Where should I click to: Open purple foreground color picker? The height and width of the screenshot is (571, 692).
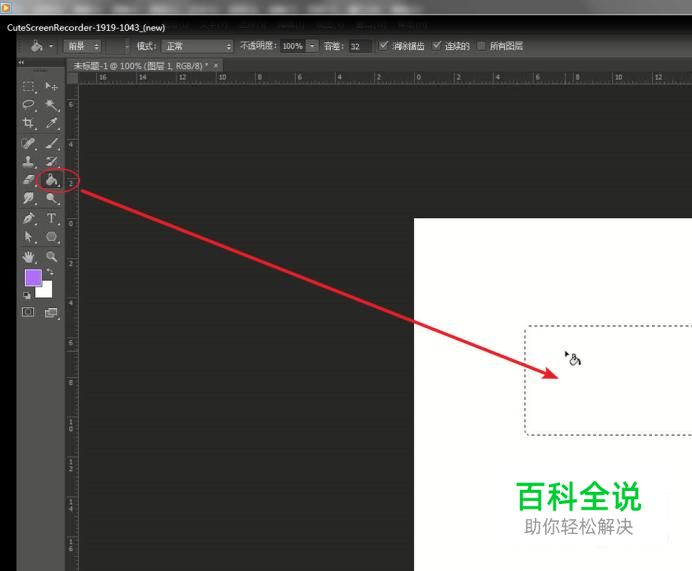tap(33, 278)
